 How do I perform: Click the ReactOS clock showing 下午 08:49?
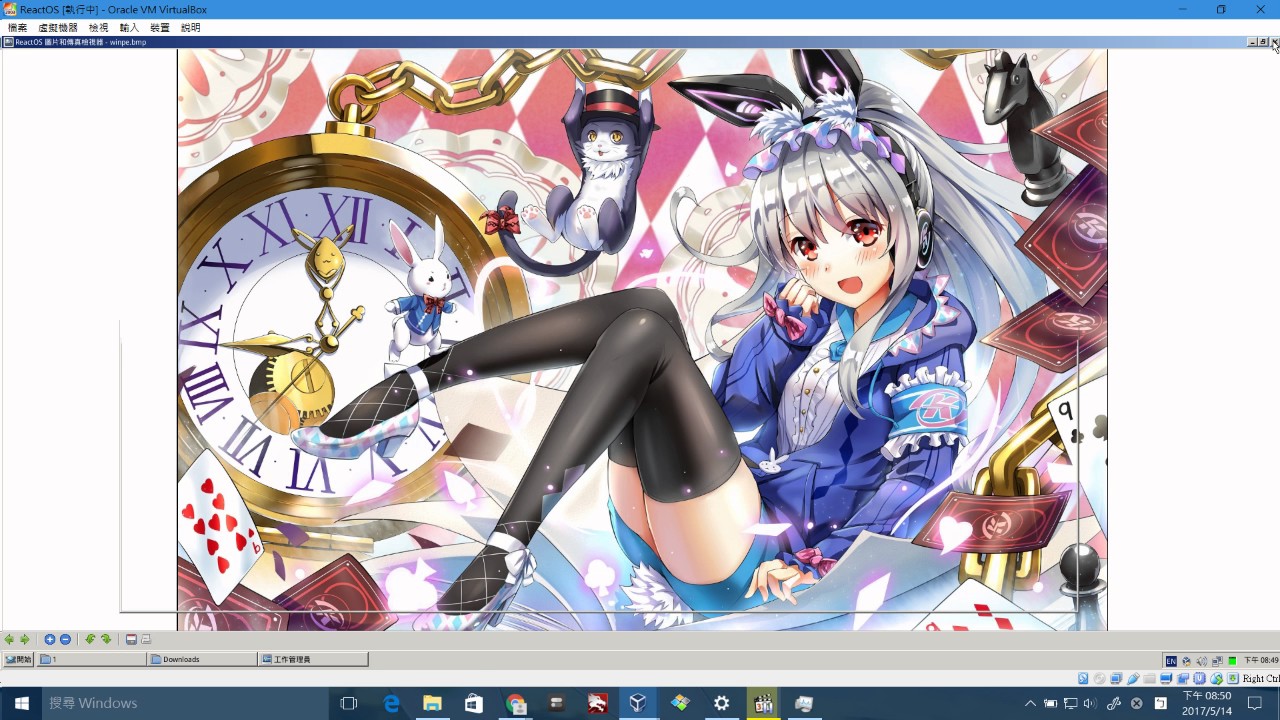coord(1261,661)
